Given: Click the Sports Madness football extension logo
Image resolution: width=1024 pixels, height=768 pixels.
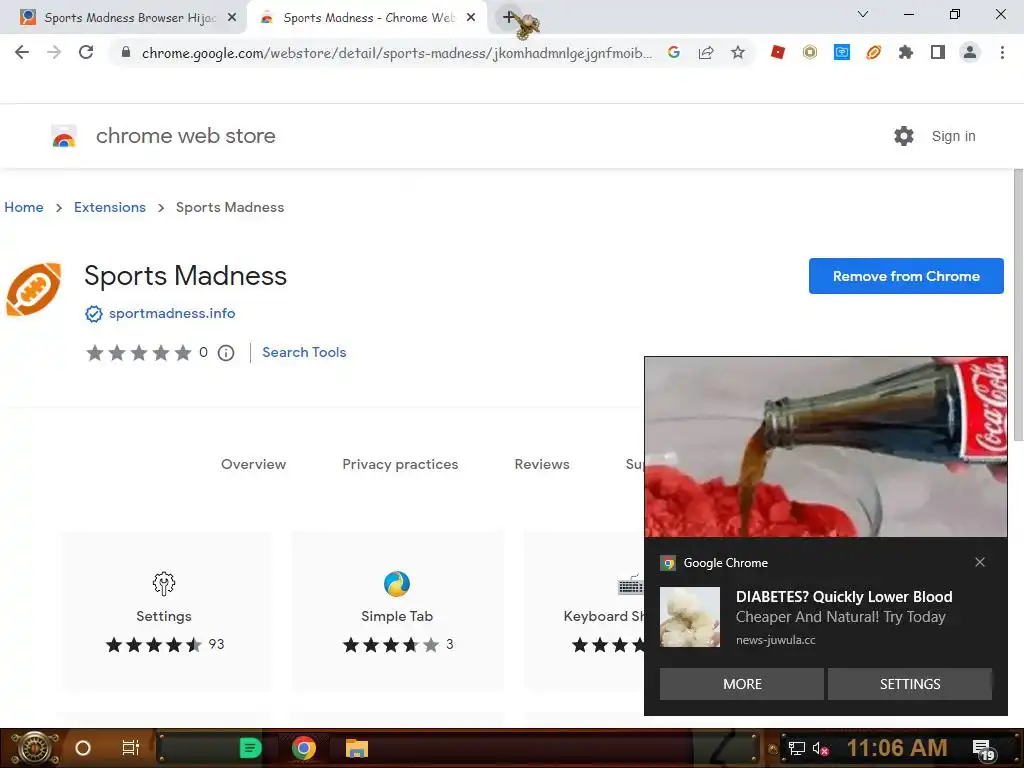Looking at the screenshot, I should (33, 289).
